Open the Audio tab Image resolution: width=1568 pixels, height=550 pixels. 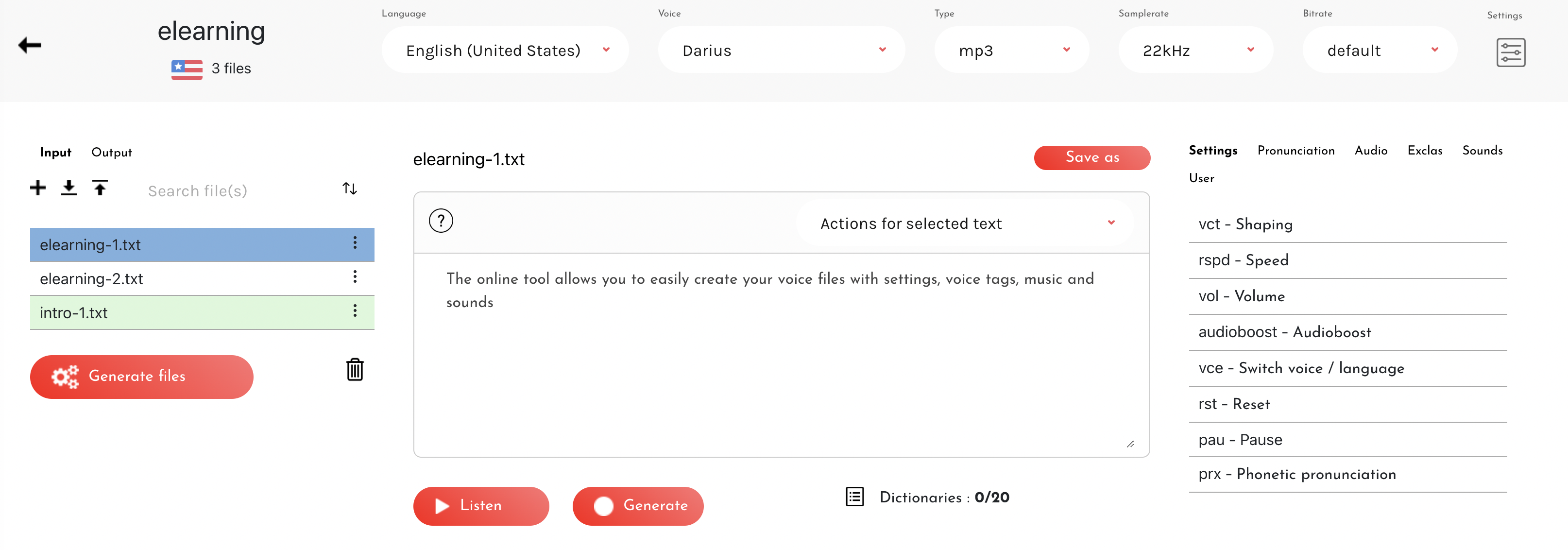pos(1371,151)
